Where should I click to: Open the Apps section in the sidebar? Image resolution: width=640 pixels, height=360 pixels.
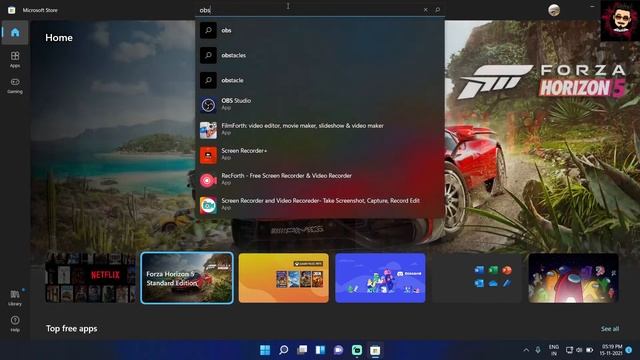pos(15,59)
